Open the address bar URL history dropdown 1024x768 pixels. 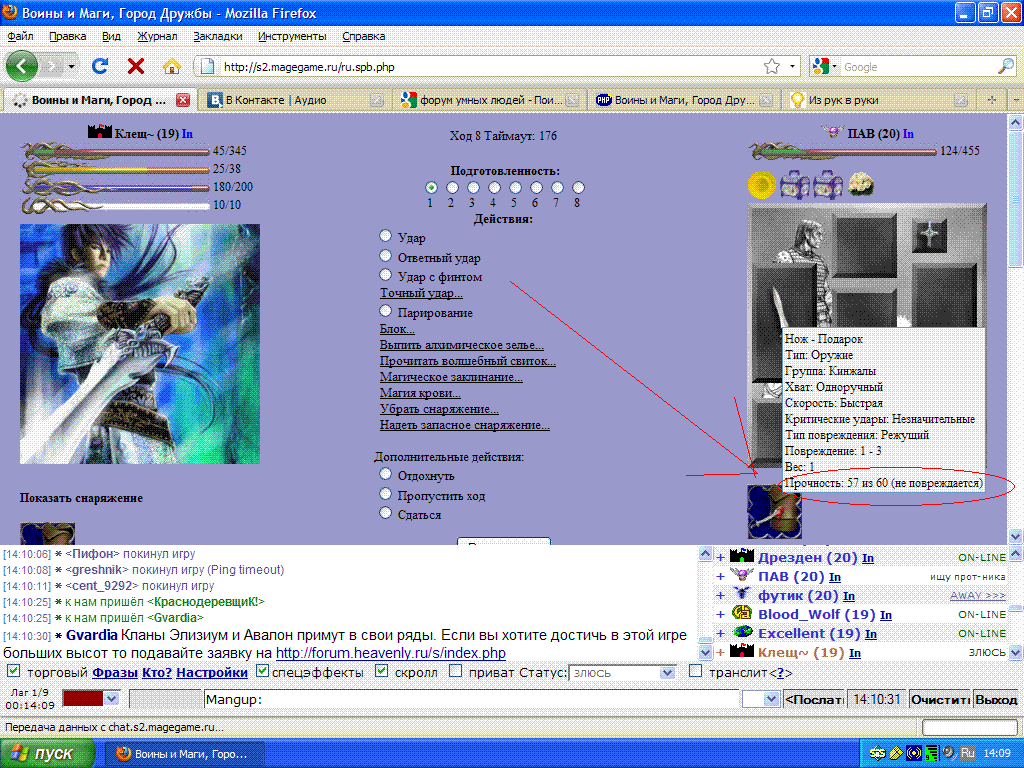click(792, 67)
